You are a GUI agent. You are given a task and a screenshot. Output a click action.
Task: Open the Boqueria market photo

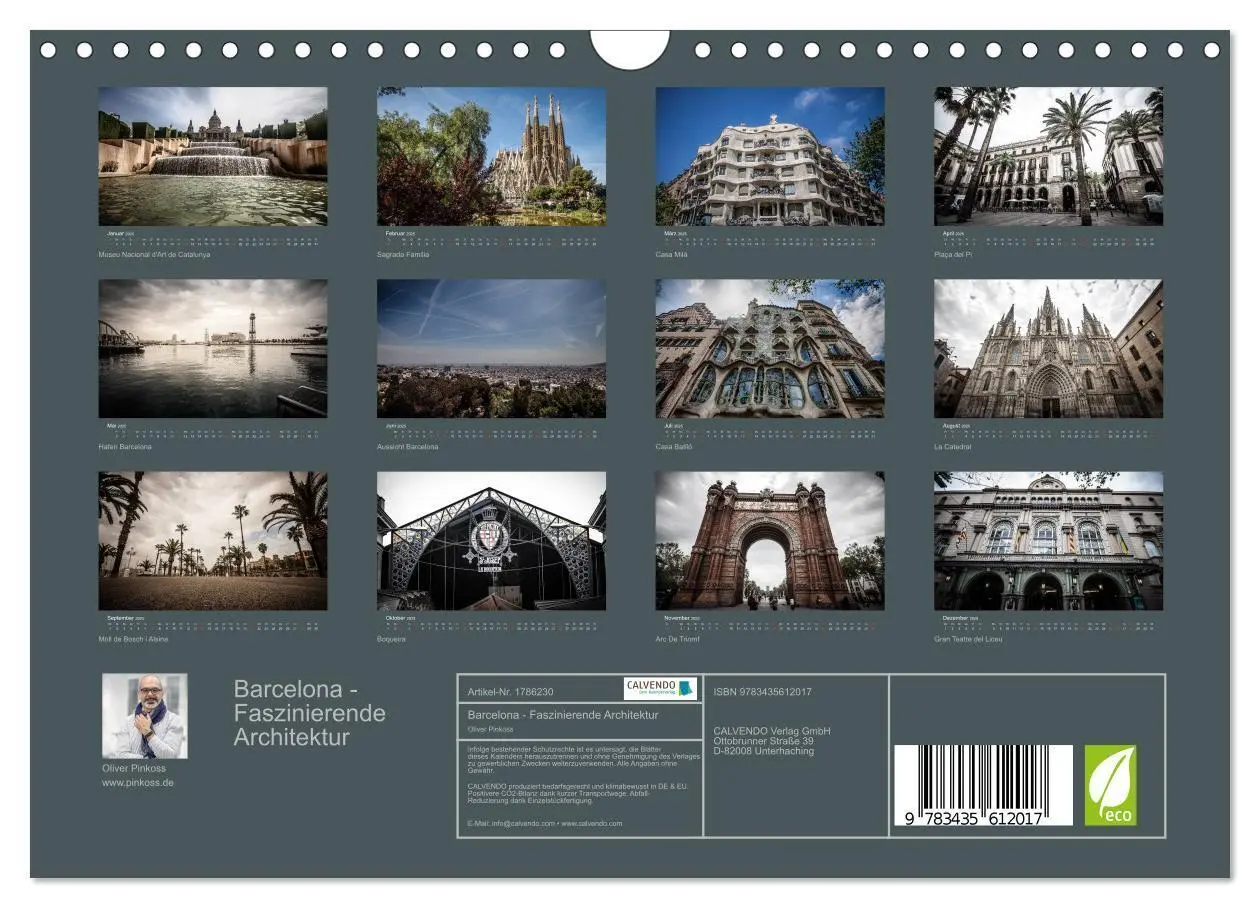click(491, 541)
